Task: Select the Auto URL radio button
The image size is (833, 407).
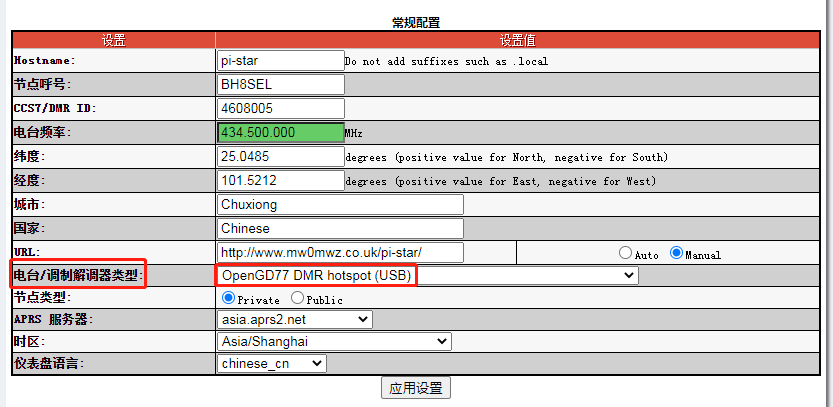Action: (x=626, y=253)
